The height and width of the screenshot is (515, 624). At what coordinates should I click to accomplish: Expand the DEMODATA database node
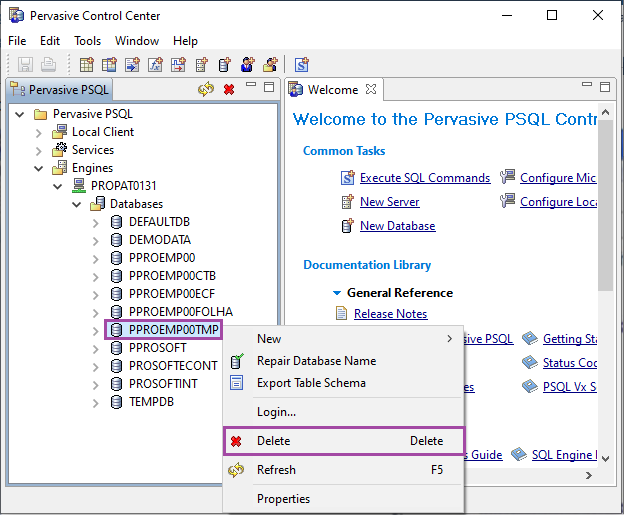tap(96, 240)
